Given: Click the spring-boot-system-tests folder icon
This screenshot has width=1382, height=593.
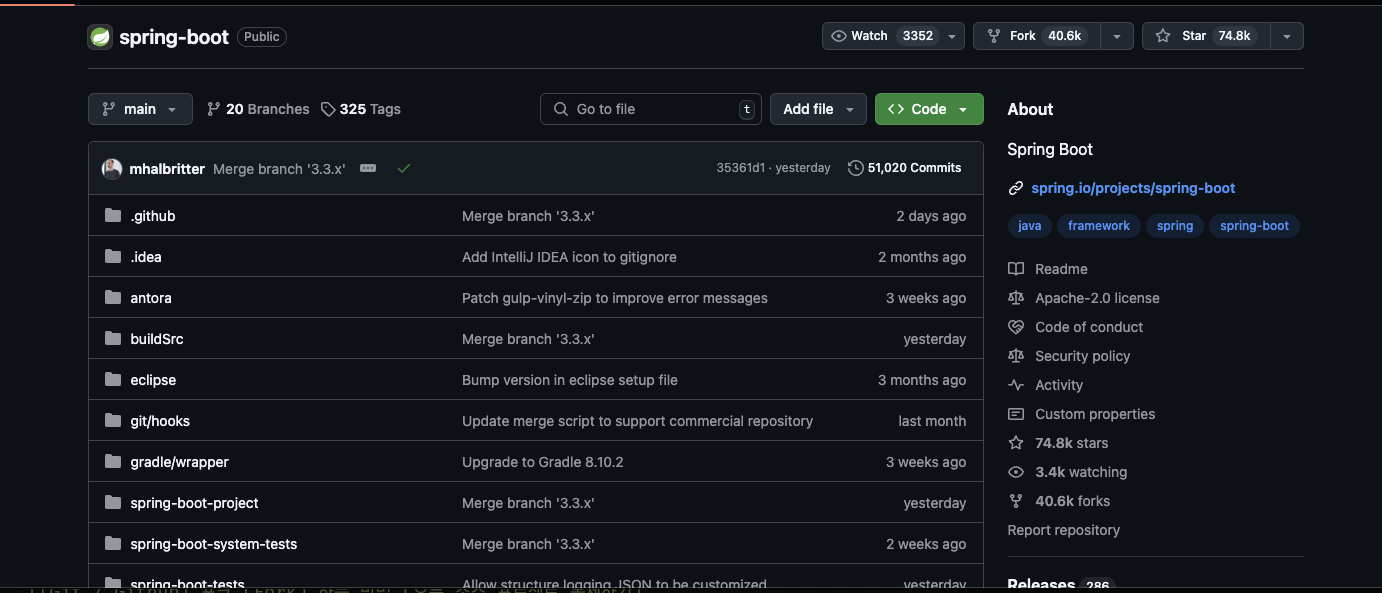Looking at the screenshot, I should [x=112, y=544].
